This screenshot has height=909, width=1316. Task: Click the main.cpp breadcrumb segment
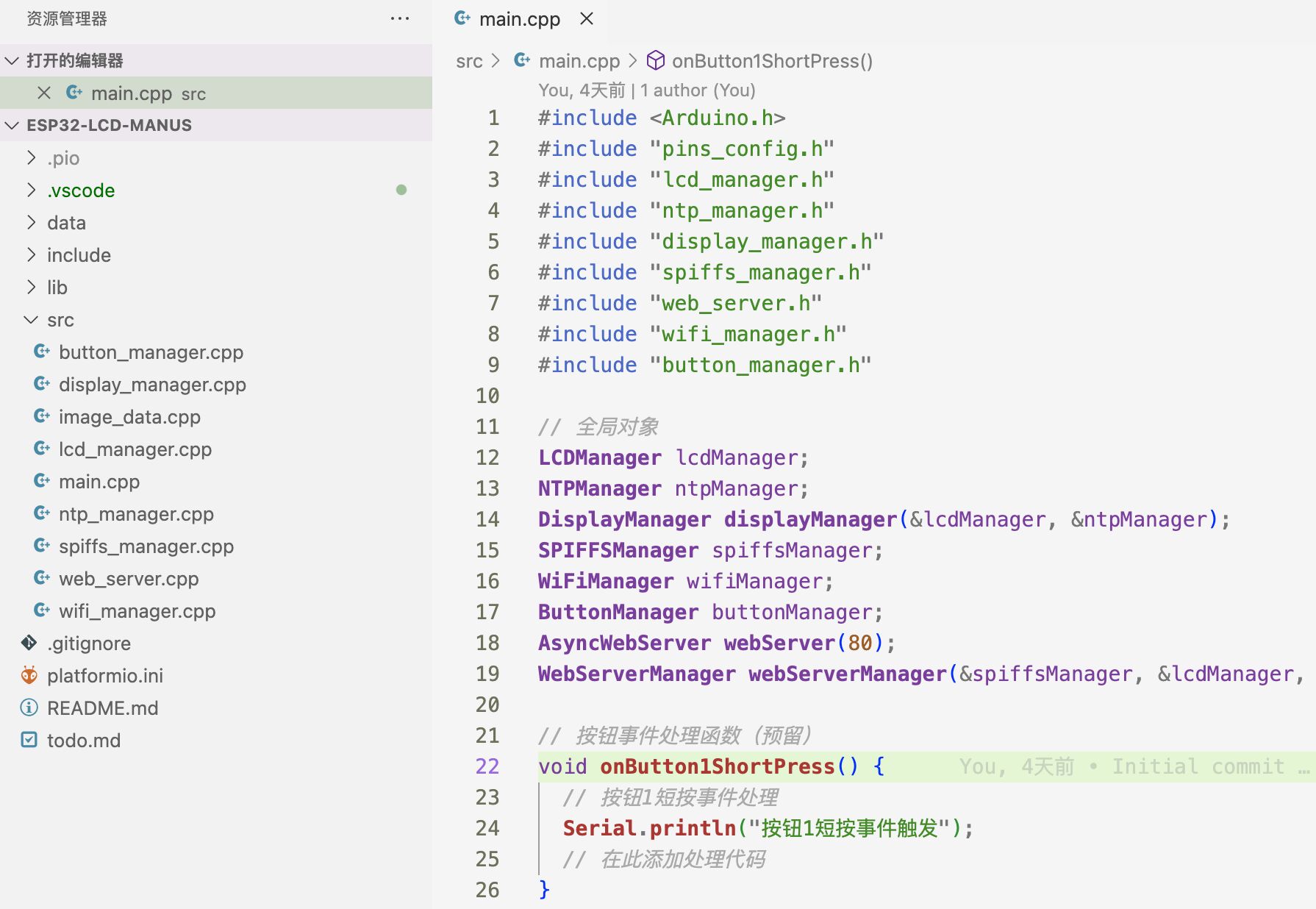coord(579,61)
